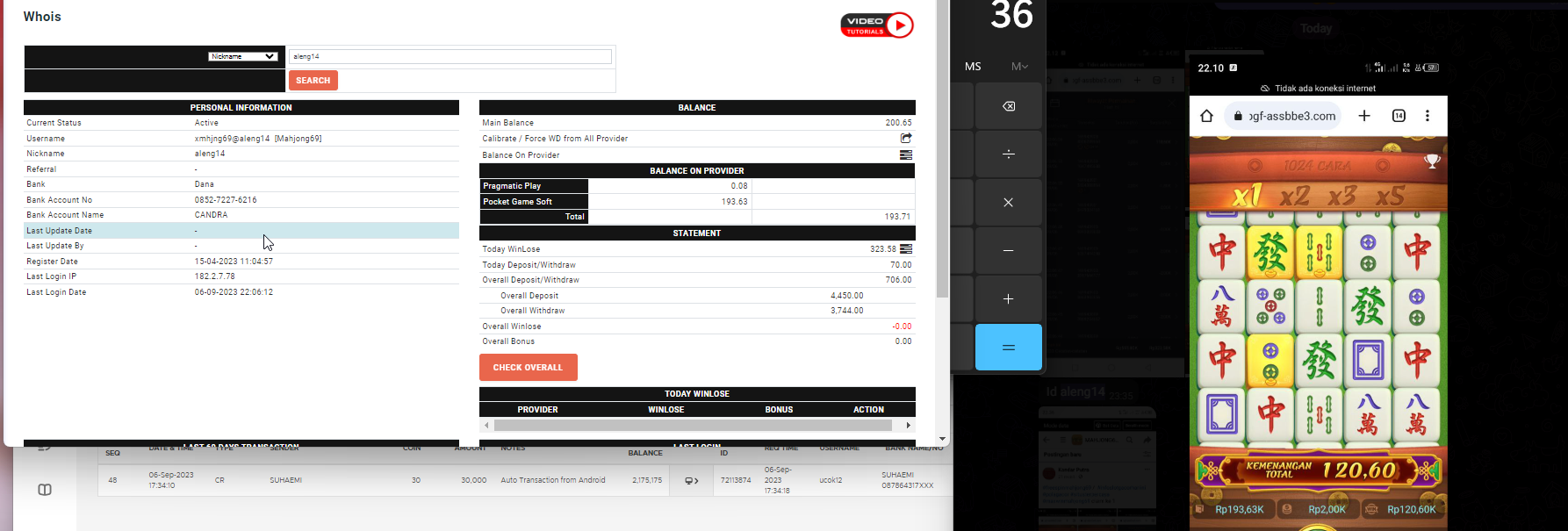Click the PROVIDER column header in Today Winlose
The width and height of the screenshot is (1568, 531).
point(537,410)
